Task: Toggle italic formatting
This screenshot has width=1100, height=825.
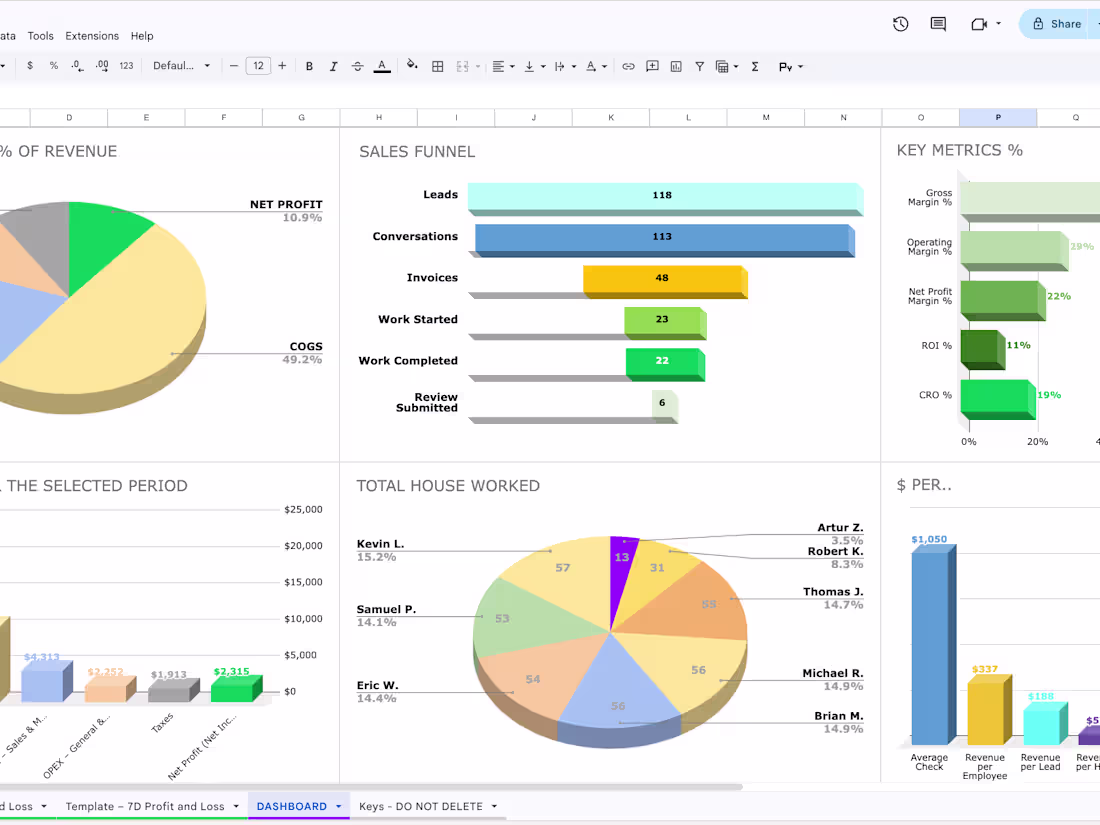Action: click(x=333, y=67)
